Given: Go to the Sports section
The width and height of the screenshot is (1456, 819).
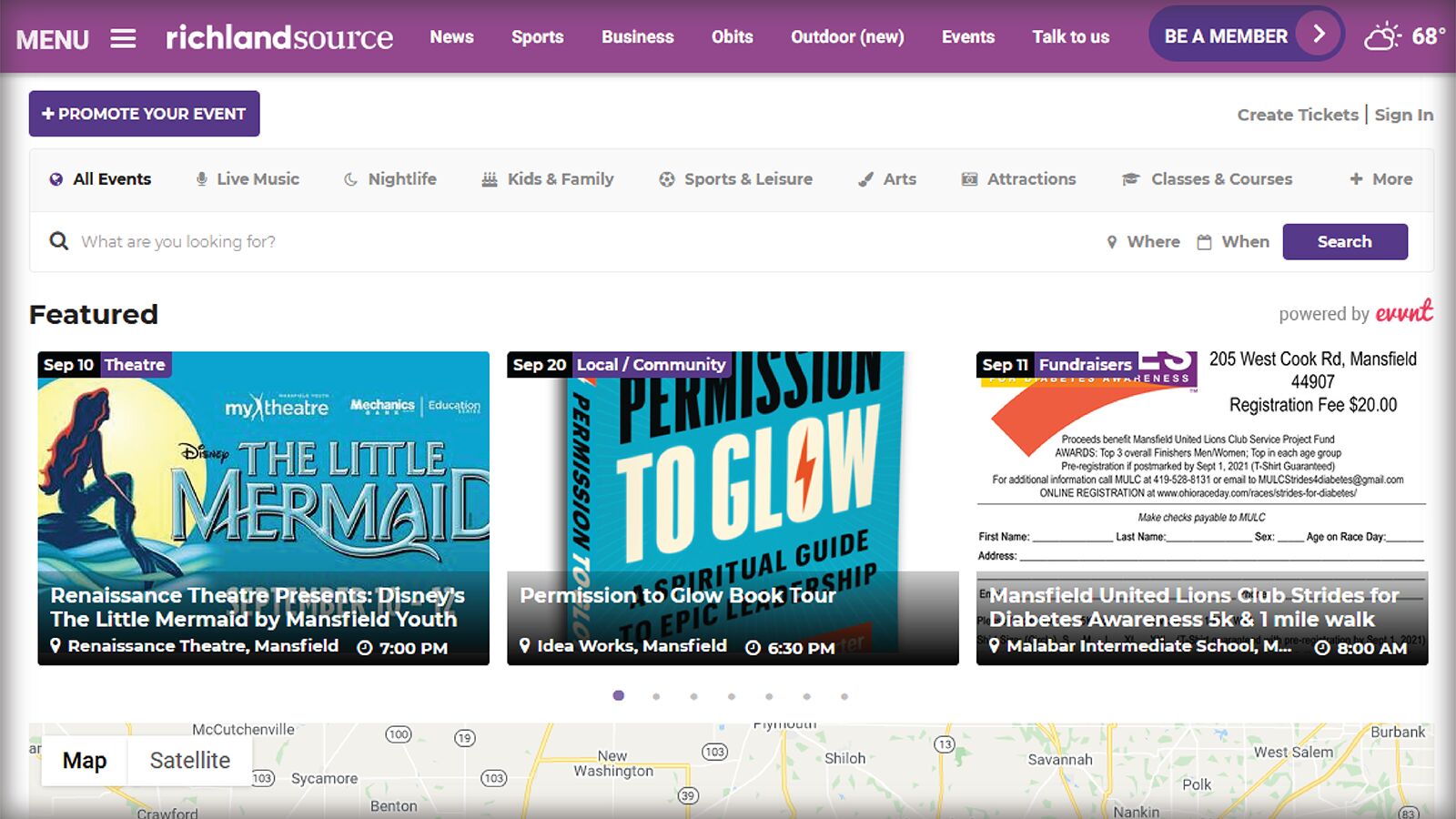Looking at the screenshot, I should click(537, 37).
